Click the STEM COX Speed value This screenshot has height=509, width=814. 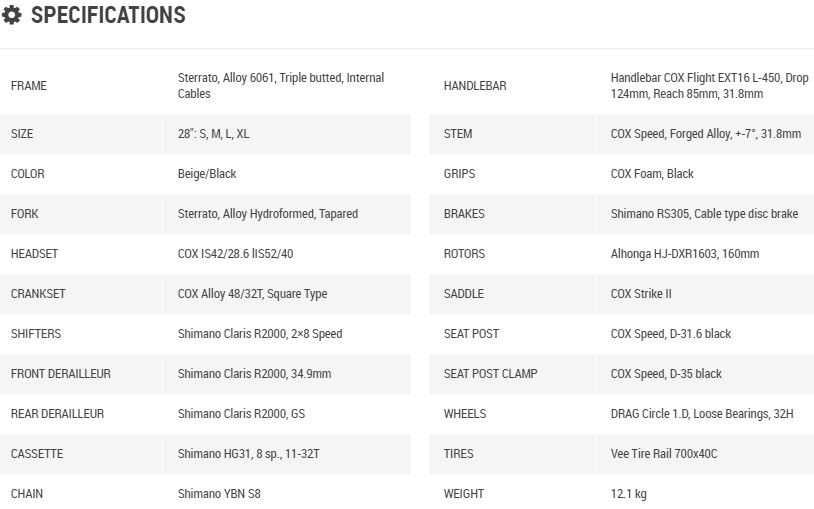click(706, 134)
